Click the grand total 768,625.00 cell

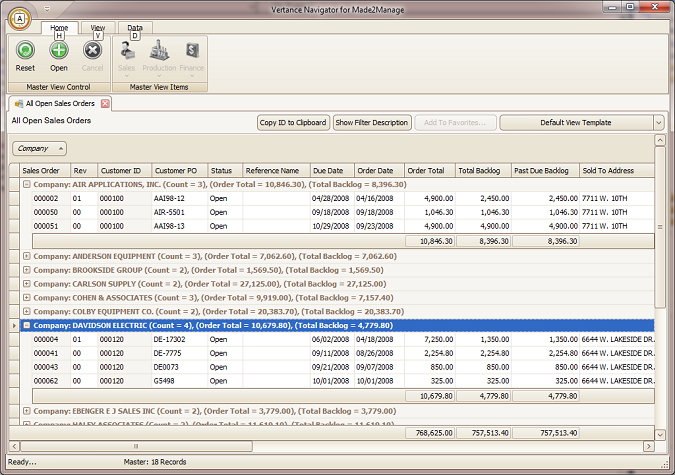tap(430, 433)
